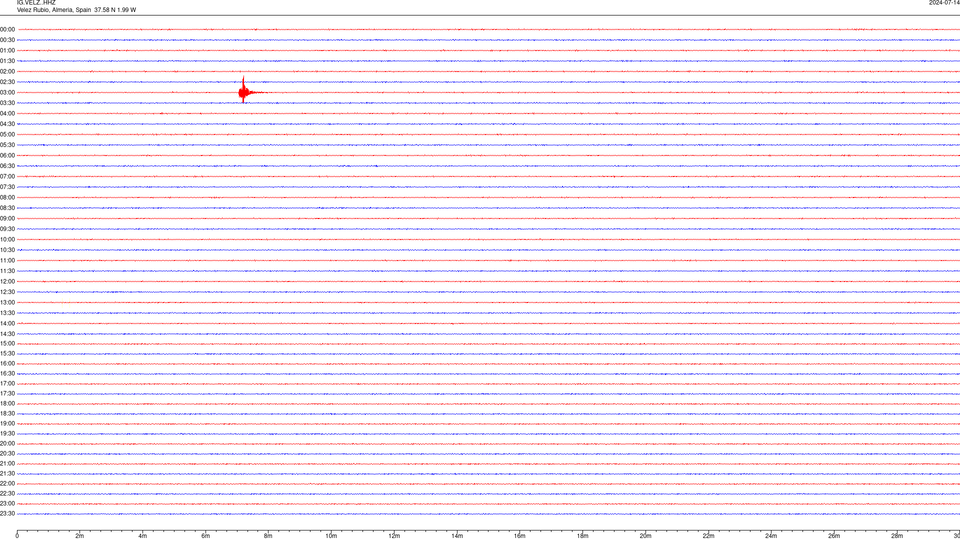Viewport: 960px width, 540px height.
Task: Click the 23:00 time label
Action: pos(7,504)
